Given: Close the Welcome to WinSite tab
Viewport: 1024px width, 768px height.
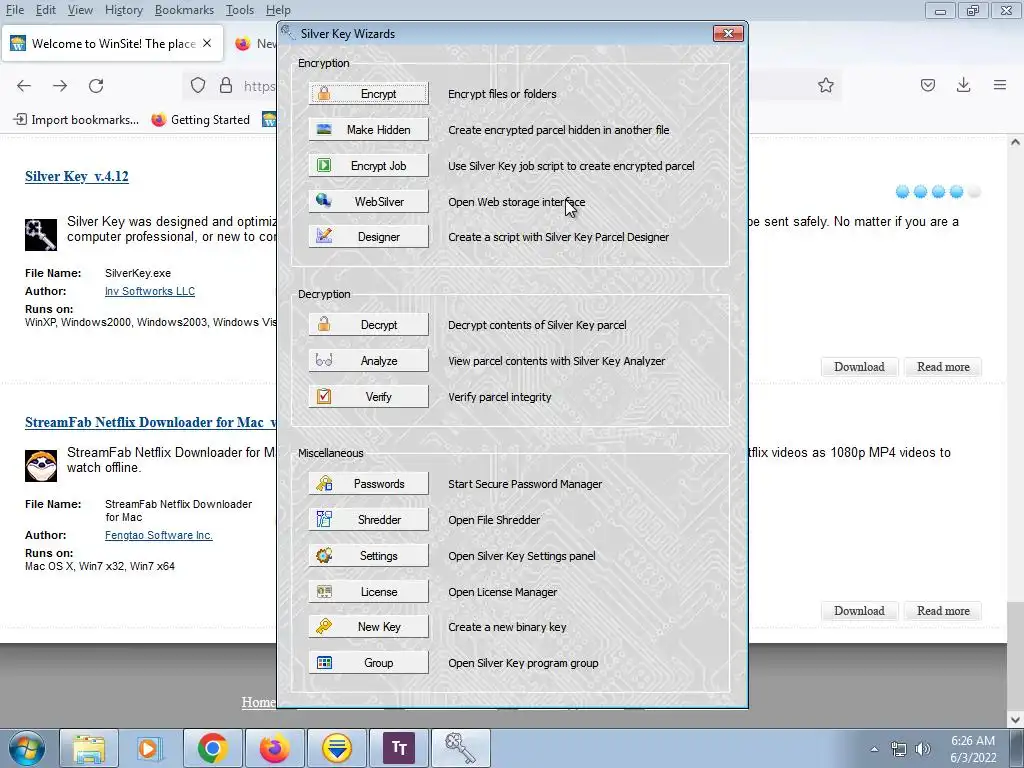Looking at the screenshot, I should click(x=207, y=43).
